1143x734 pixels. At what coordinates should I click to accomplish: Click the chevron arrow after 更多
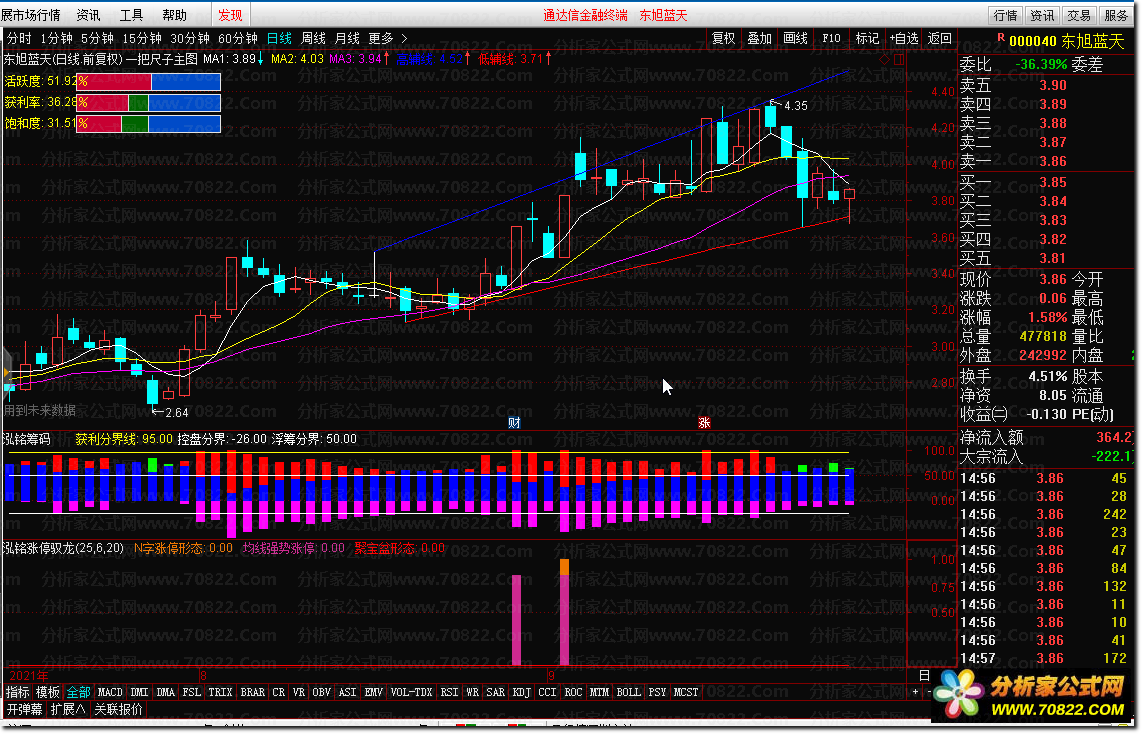(405, 38)
